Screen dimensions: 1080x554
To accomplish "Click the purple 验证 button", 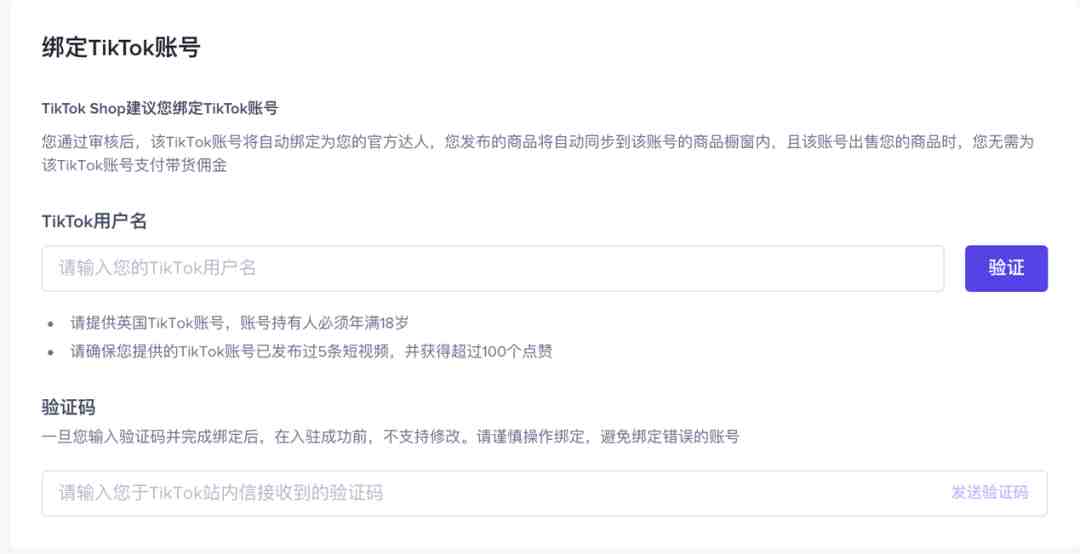I will click(x=1006, y=268).
